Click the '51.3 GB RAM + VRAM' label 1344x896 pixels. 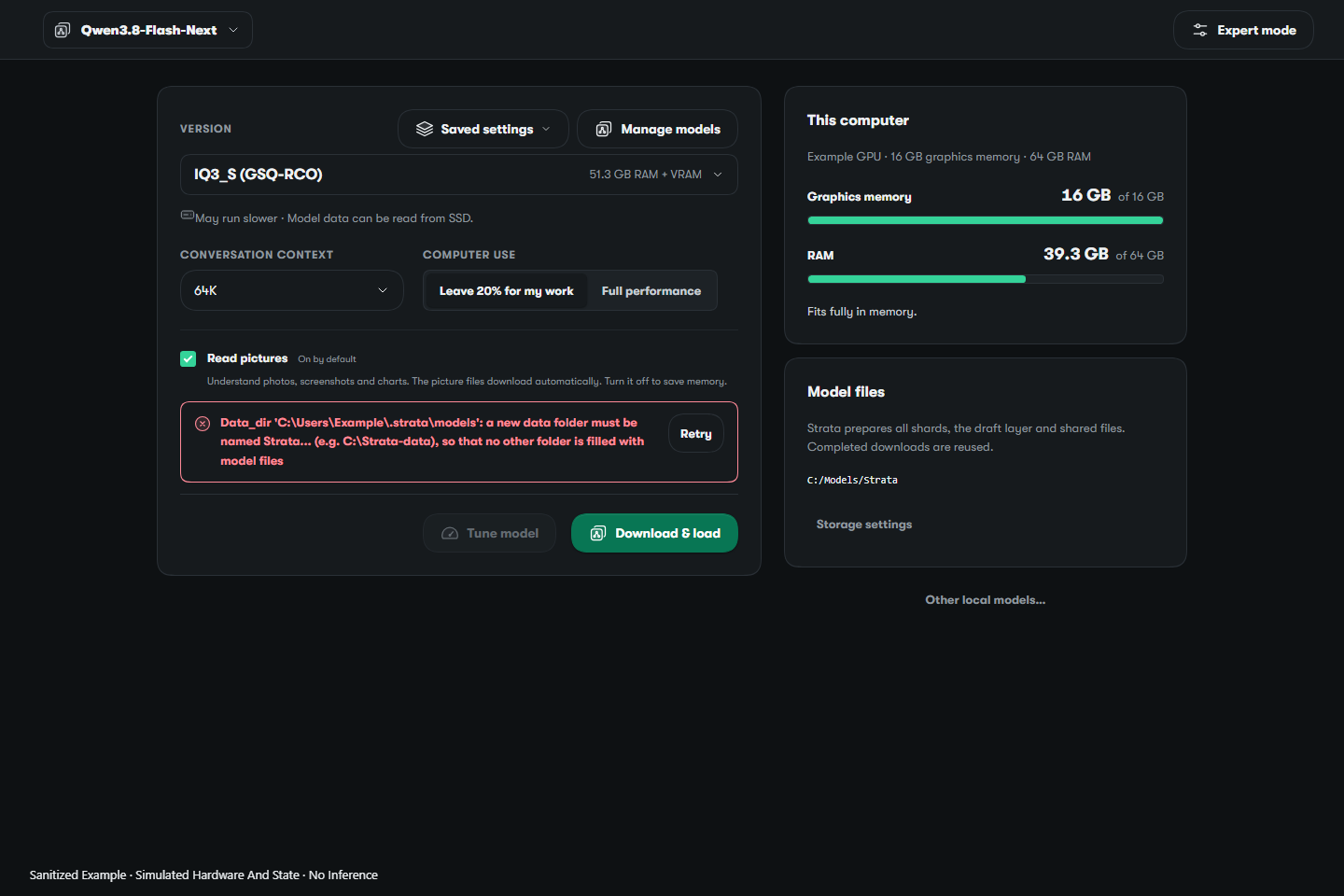[645, 175]
